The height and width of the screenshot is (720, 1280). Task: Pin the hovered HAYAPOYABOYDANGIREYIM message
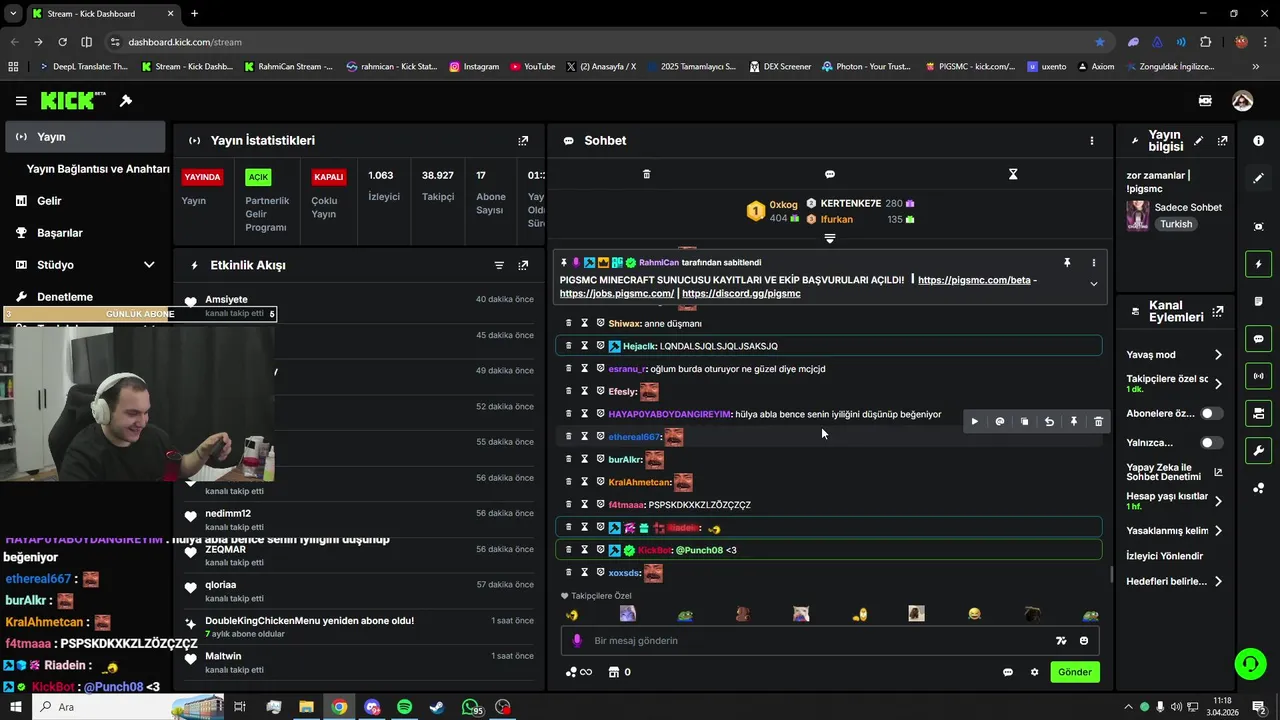[1074, 422]
